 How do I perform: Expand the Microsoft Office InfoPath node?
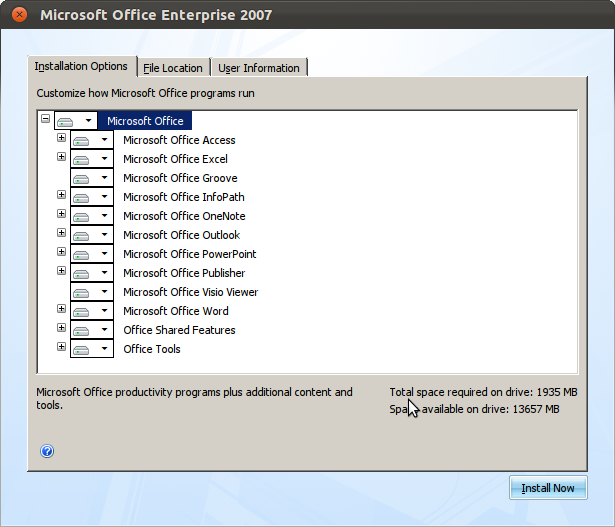click(61, 194)
